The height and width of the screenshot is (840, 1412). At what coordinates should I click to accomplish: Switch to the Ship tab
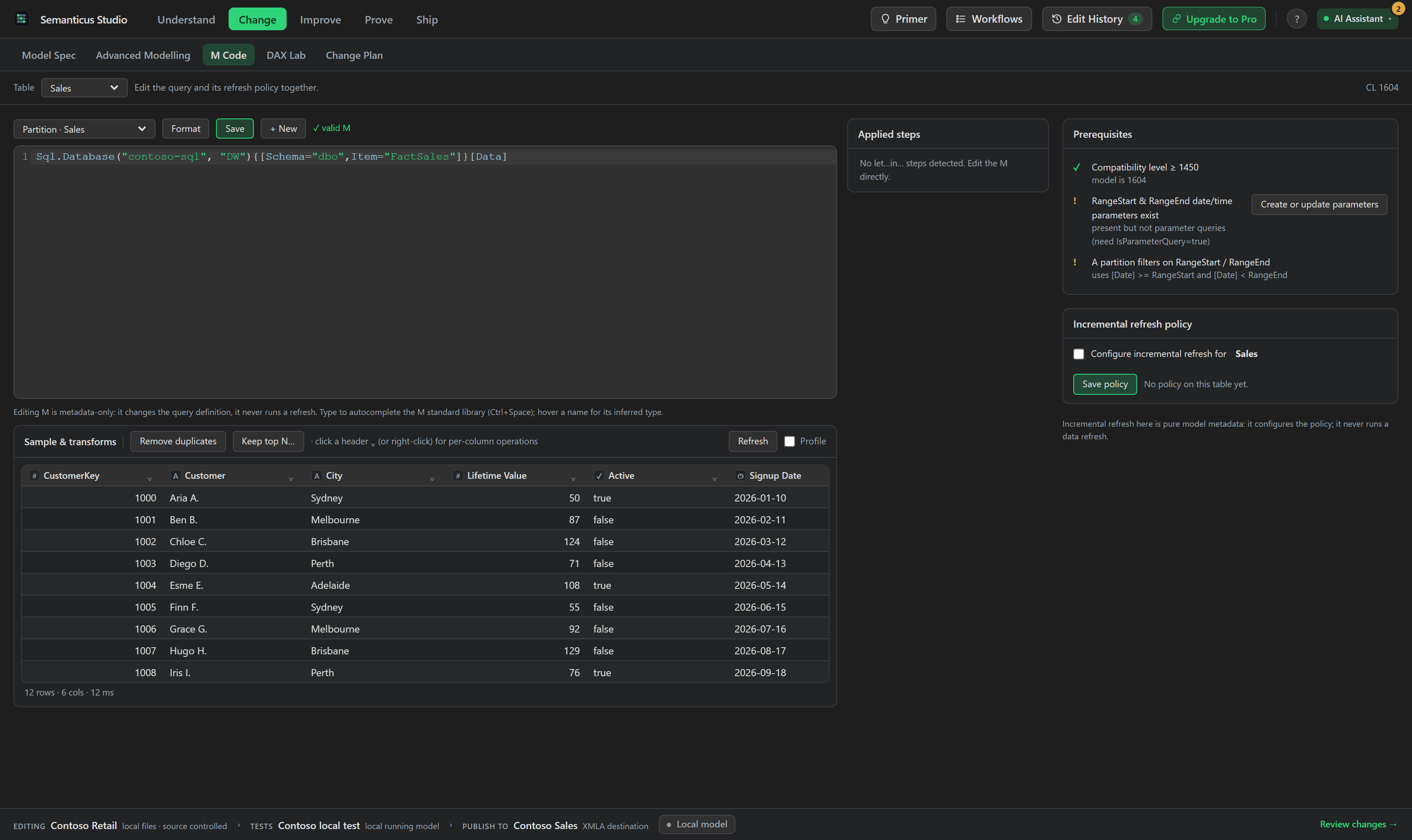(x=427, y=19)
